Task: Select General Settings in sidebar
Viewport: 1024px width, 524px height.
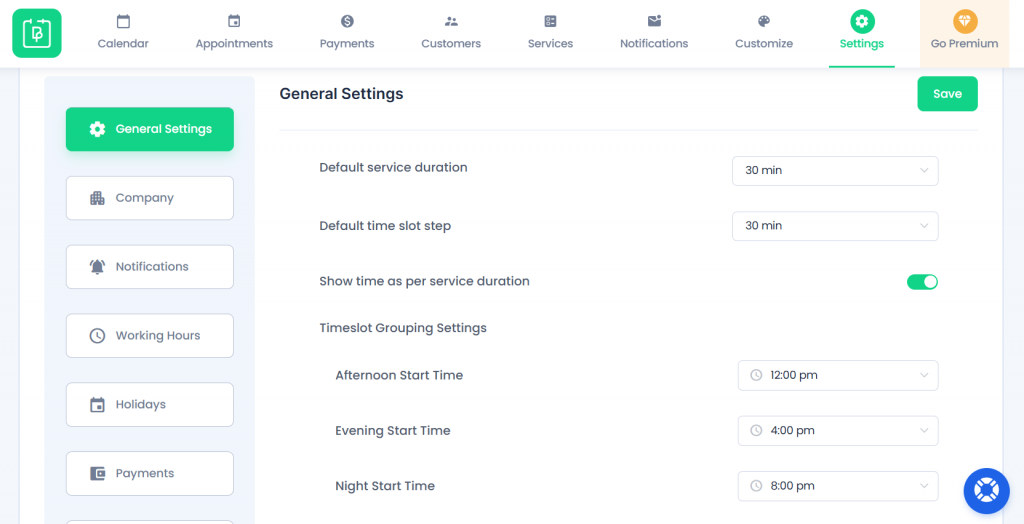Action: tap(150, 129)
